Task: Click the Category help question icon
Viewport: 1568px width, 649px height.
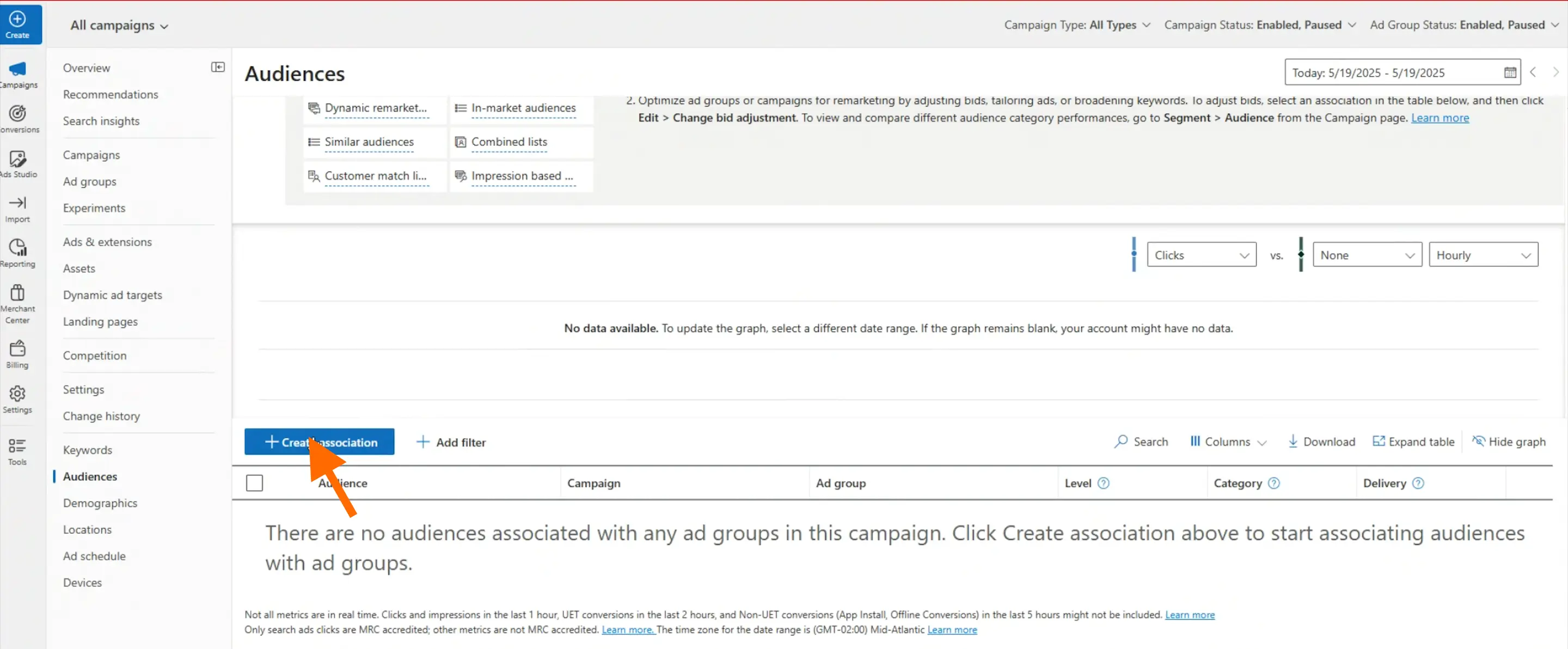Action: (x=1274, y=483)
